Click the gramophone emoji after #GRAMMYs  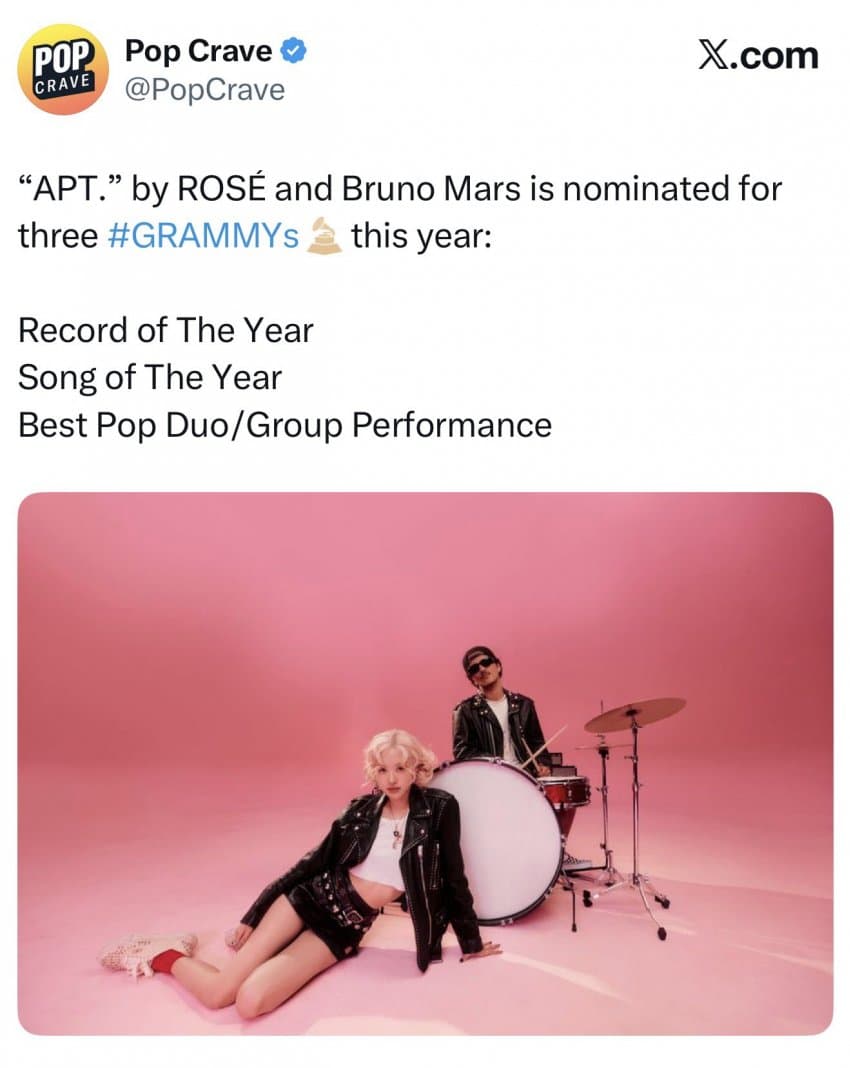tap(324, 236)
